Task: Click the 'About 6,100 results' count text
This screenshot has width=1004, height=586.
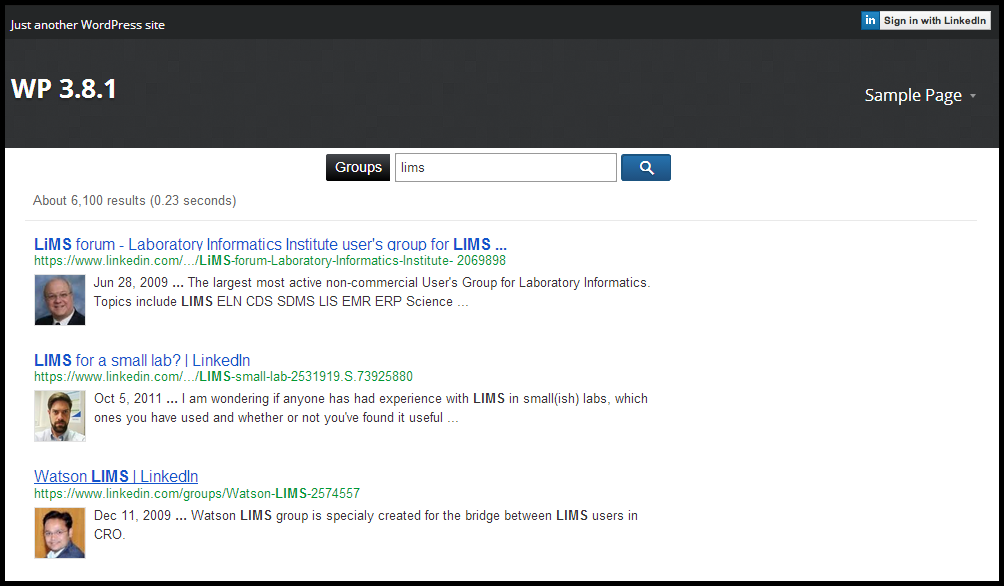Action: [134, 200]
